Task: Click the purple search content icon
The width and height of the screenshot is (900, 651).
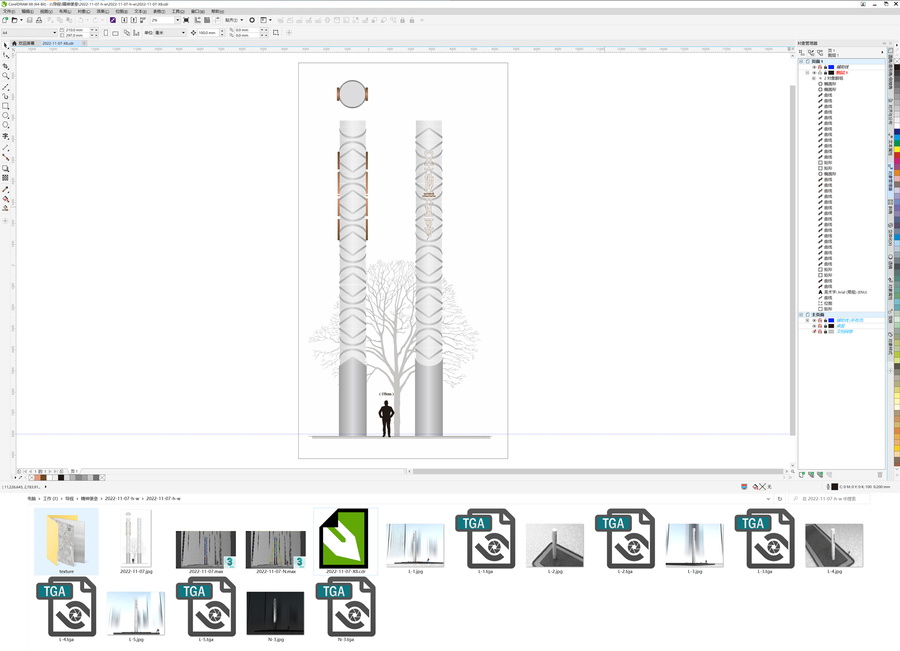Action: (112, 20)
